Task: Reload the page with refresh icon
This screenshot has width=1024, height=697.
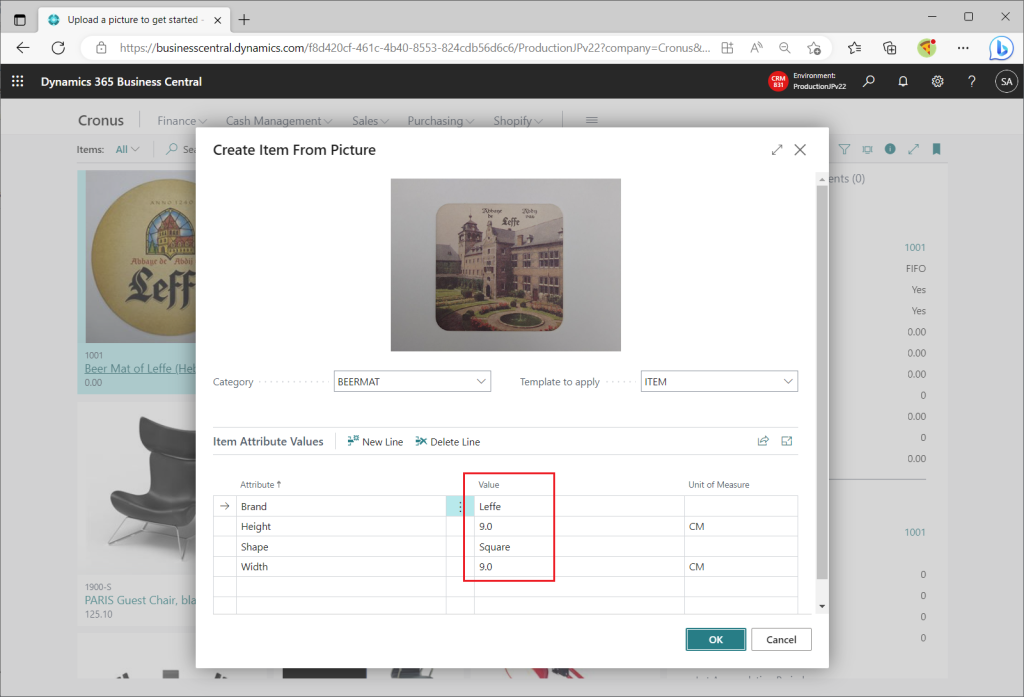Action: (x=58, y=48)
